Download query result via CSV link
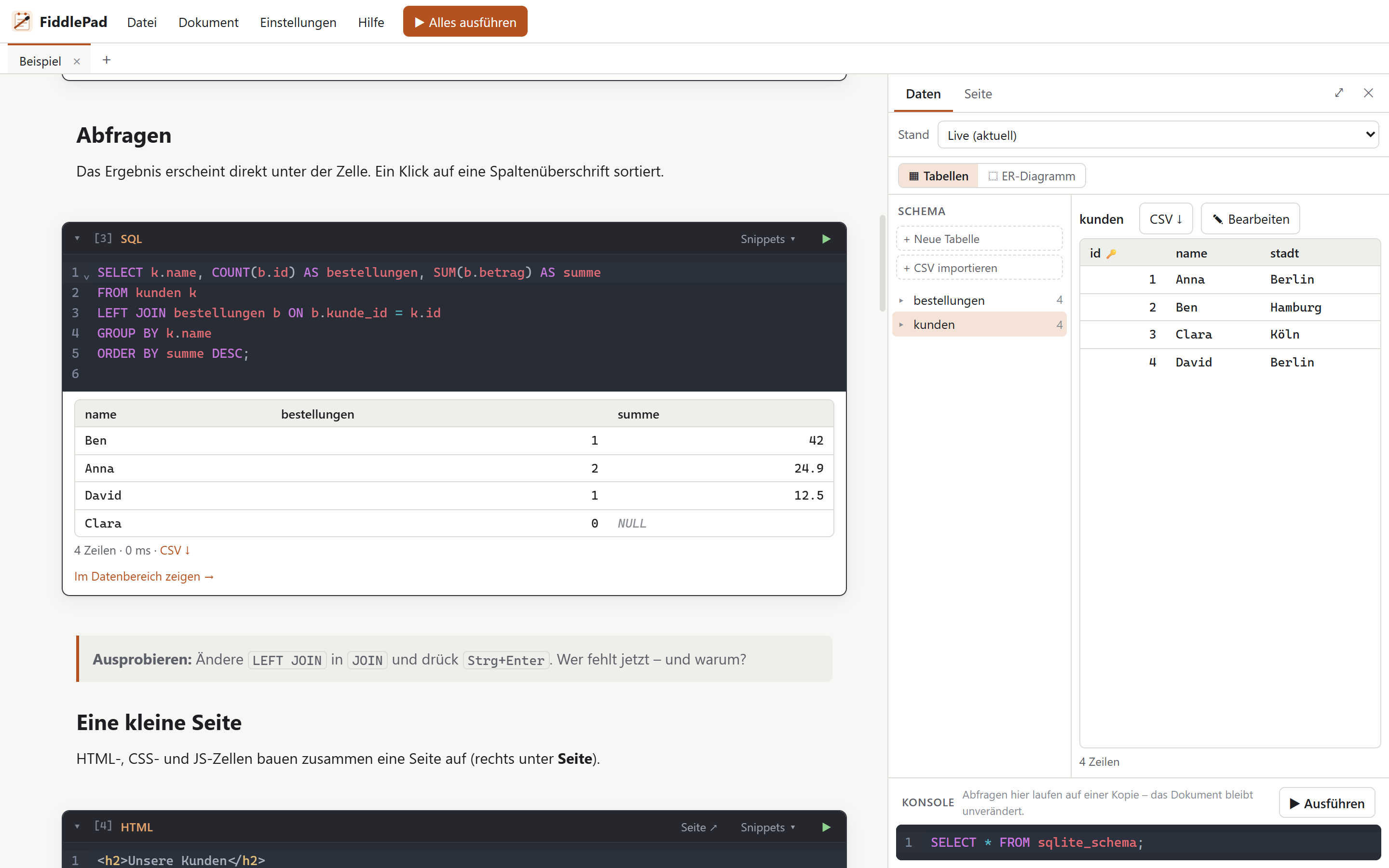This screenshot has height=868, width=1389. (x=175, y=550)
